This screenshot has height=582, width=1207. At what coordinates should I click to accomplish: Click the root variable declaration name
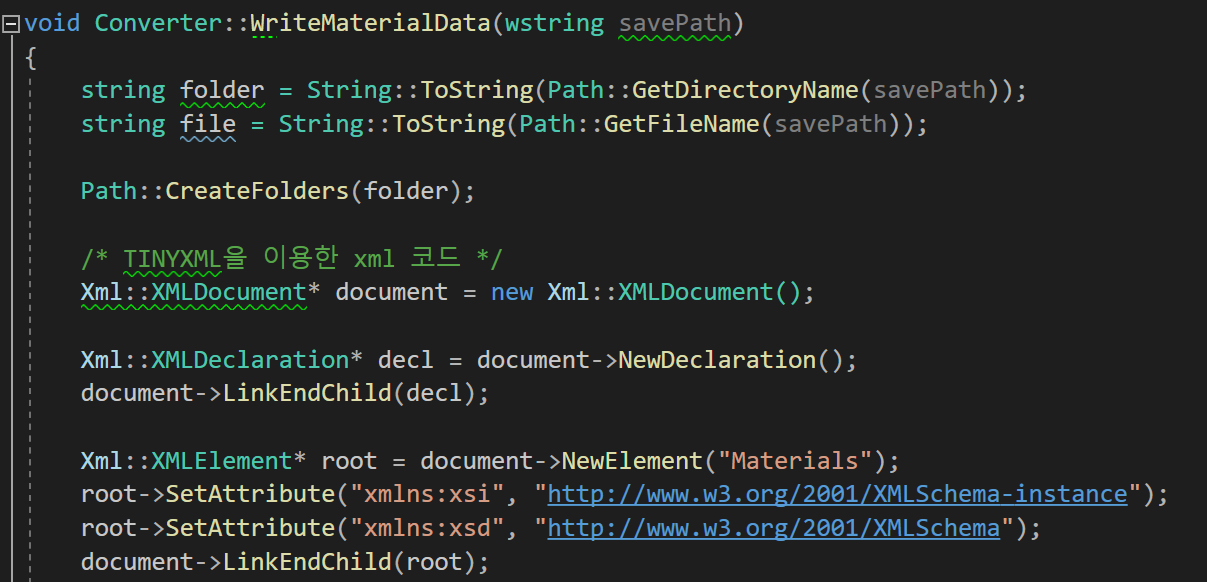tap(349, 461)
